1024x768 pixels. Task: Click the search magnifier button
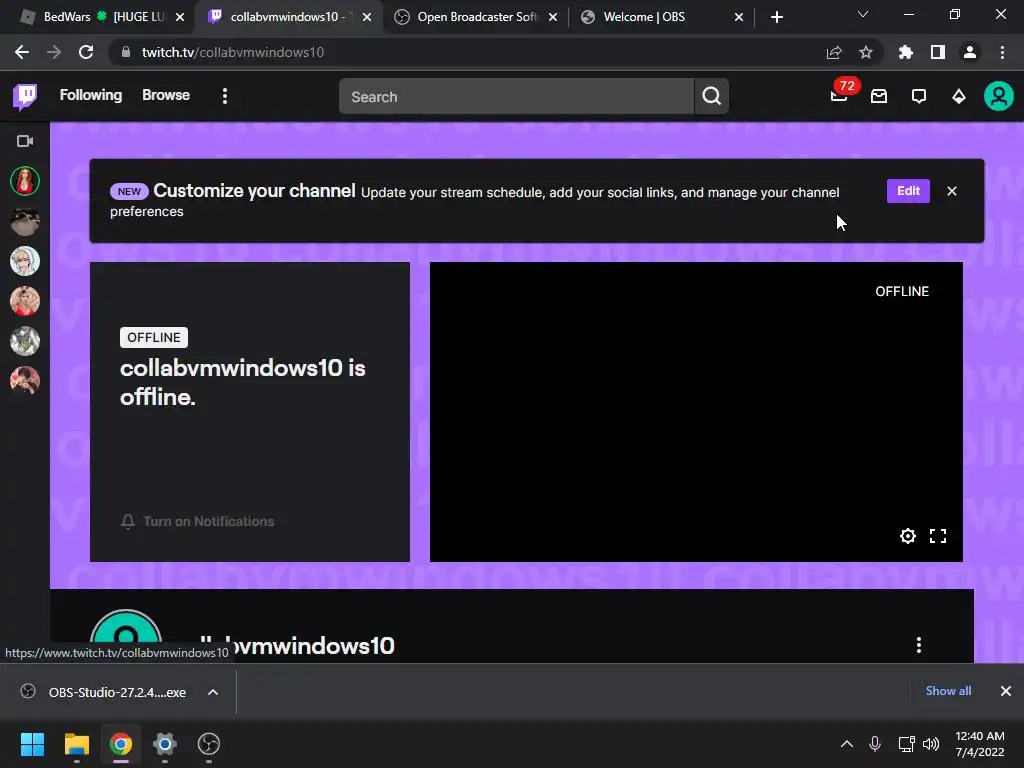coord(711,97)
